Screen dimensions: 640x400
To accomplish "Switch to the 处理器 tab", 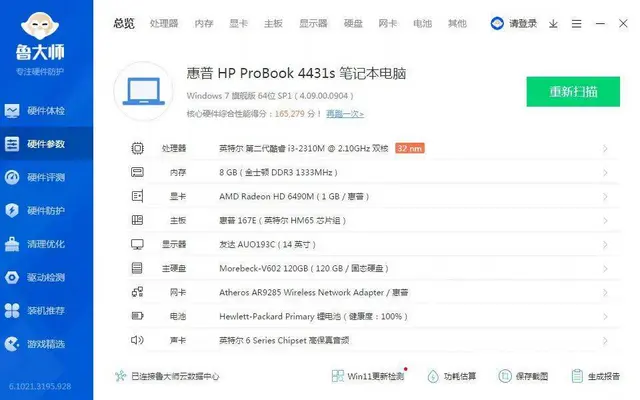I will (164, 24).
